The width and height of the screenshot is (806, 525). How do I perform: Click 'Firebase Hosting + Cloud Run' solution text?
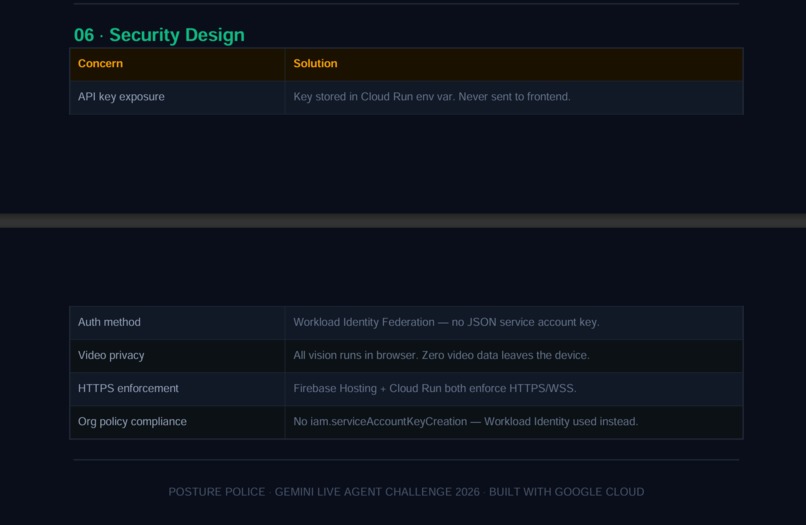click(435, 389)
